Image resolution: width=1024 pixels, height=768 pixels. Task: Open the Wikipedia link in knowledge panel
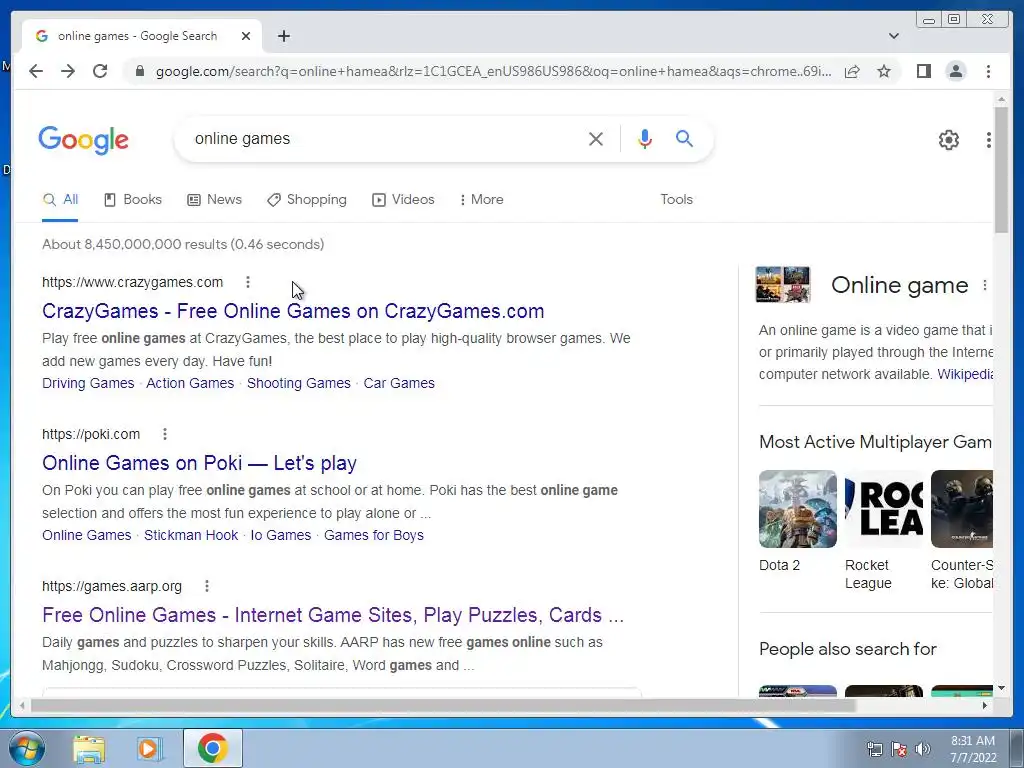pyautogui.click(x=965, y=374)
